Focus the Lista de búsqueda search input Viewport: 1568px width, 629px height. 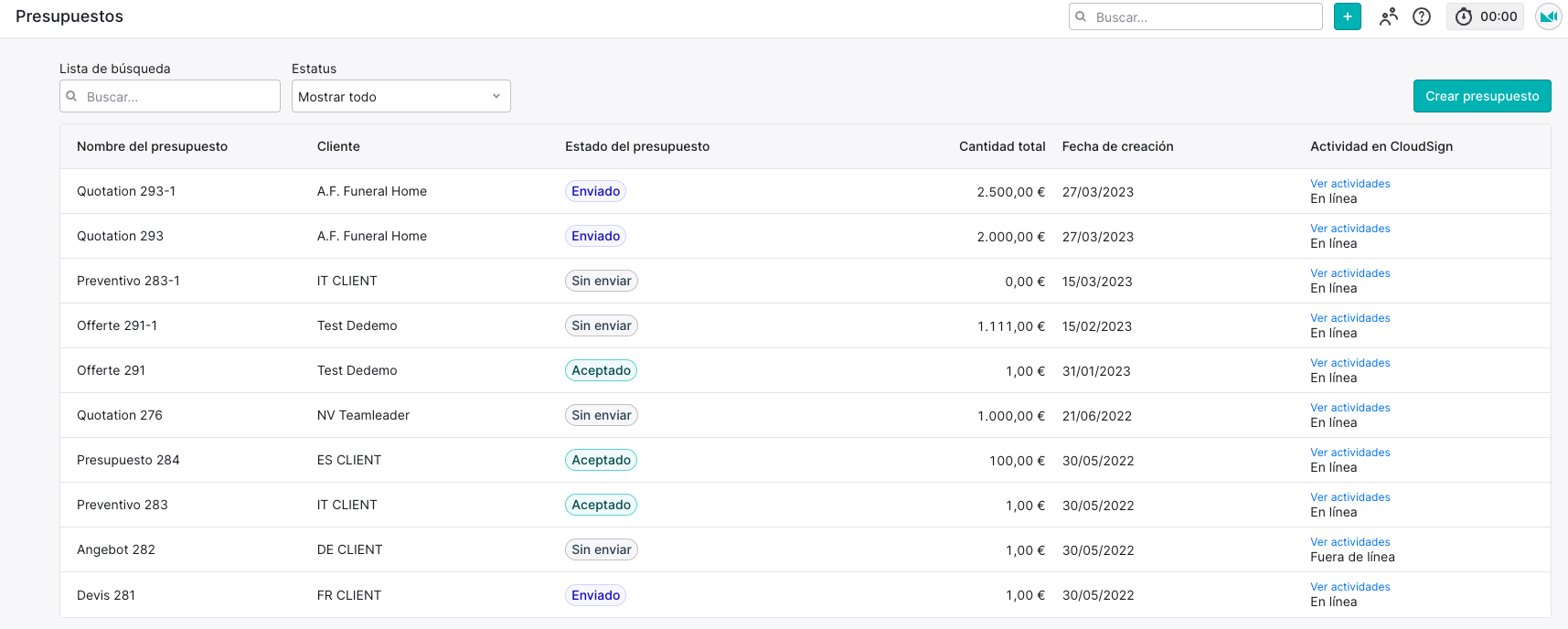(170, 96)
